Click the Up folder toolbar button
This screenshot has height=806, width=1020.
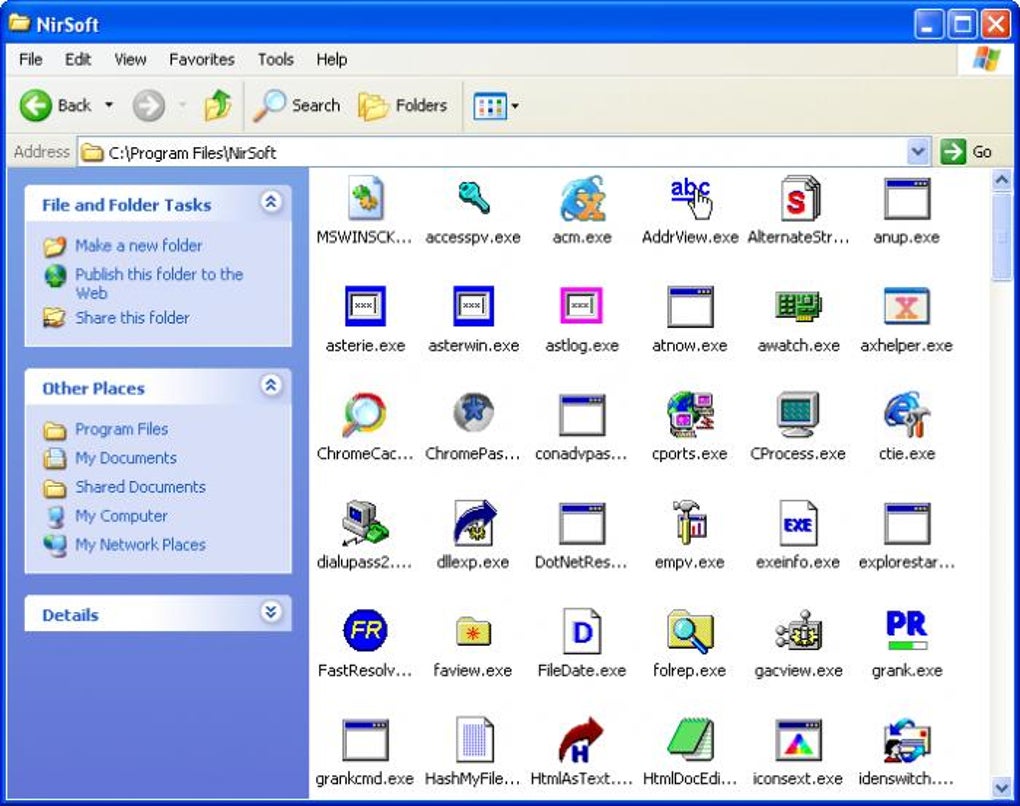click(217, 105)
